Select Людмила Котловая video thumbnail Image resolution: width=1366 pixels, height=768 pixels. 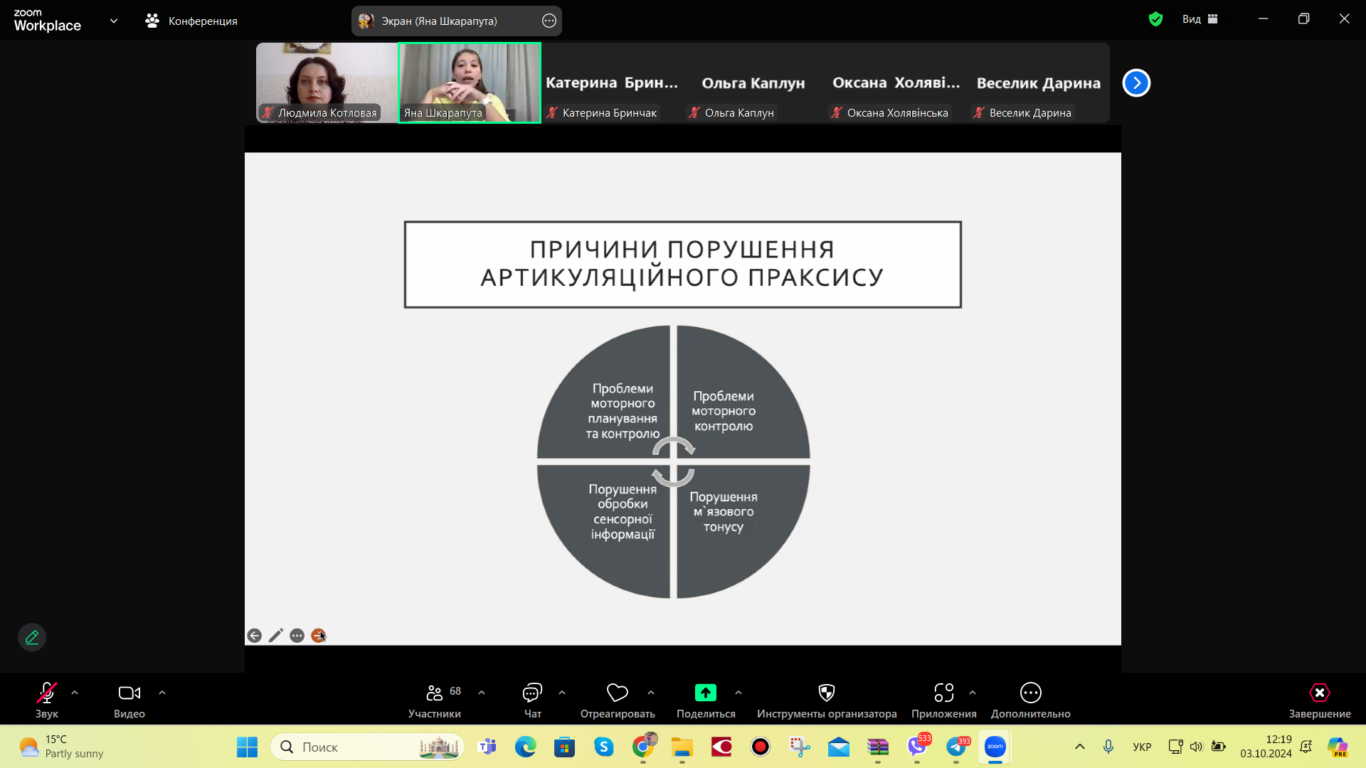[327, 82]
